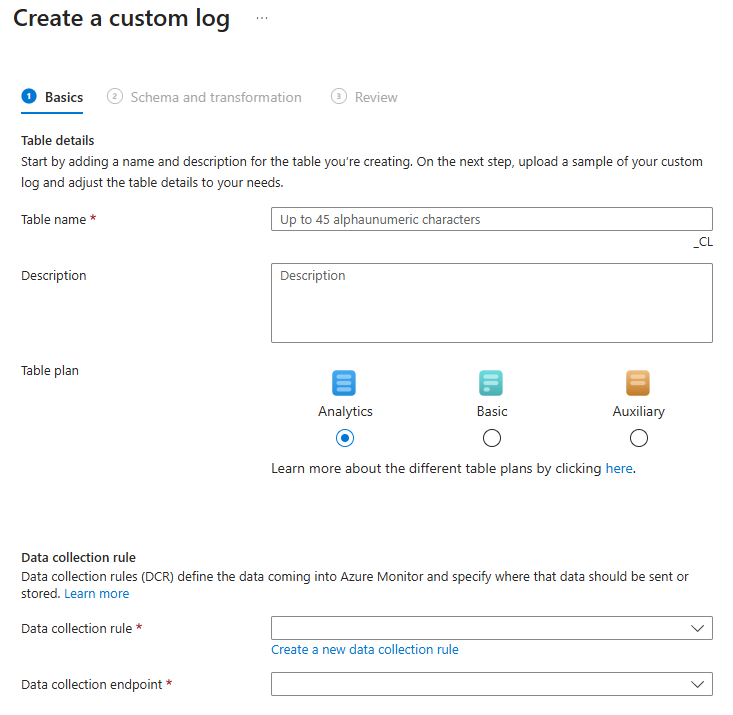Follow the DCR Learn more link

pos(97,594)
